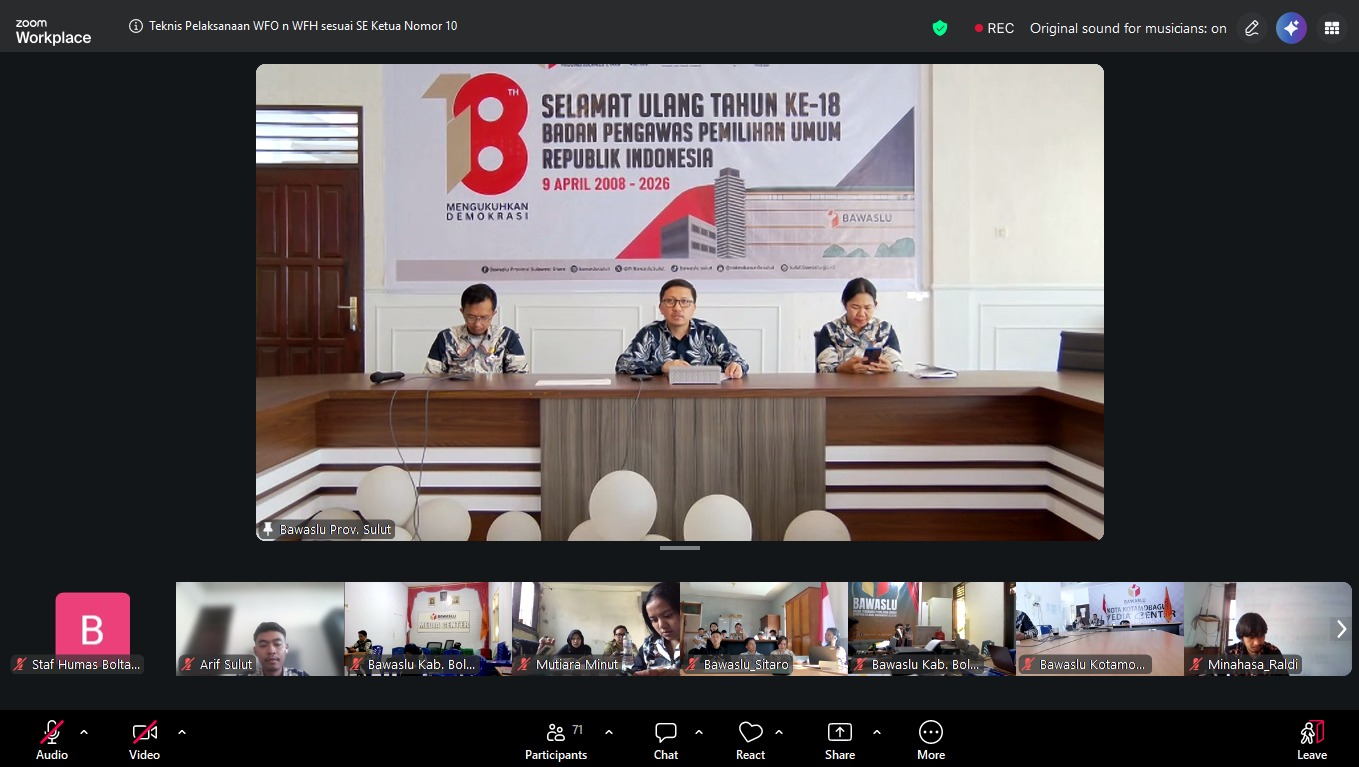The width and height of the screenshot is (1359, 767).
Task: Open the Chat panel
Action: [666, 740]
